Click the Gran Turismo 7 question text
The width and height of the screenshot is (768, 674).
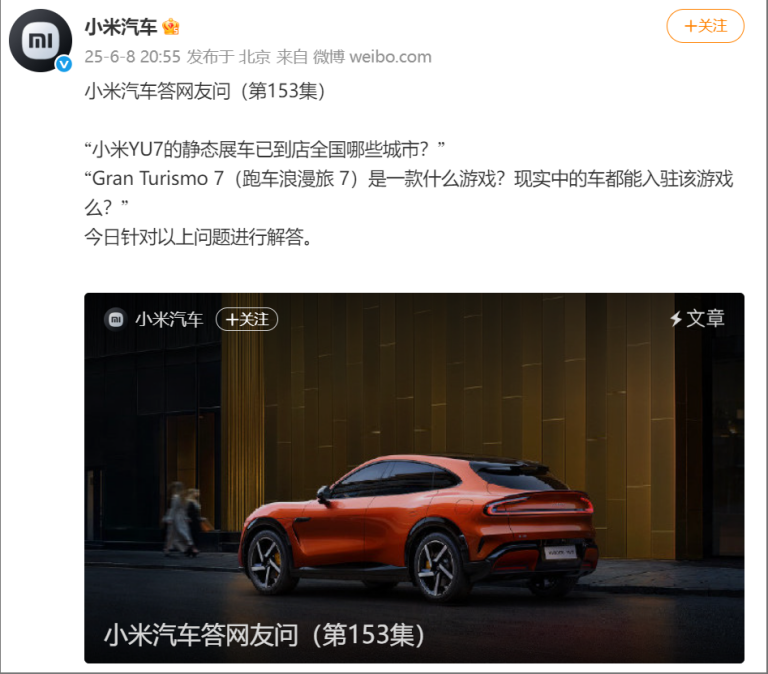[x=408, y=193]
